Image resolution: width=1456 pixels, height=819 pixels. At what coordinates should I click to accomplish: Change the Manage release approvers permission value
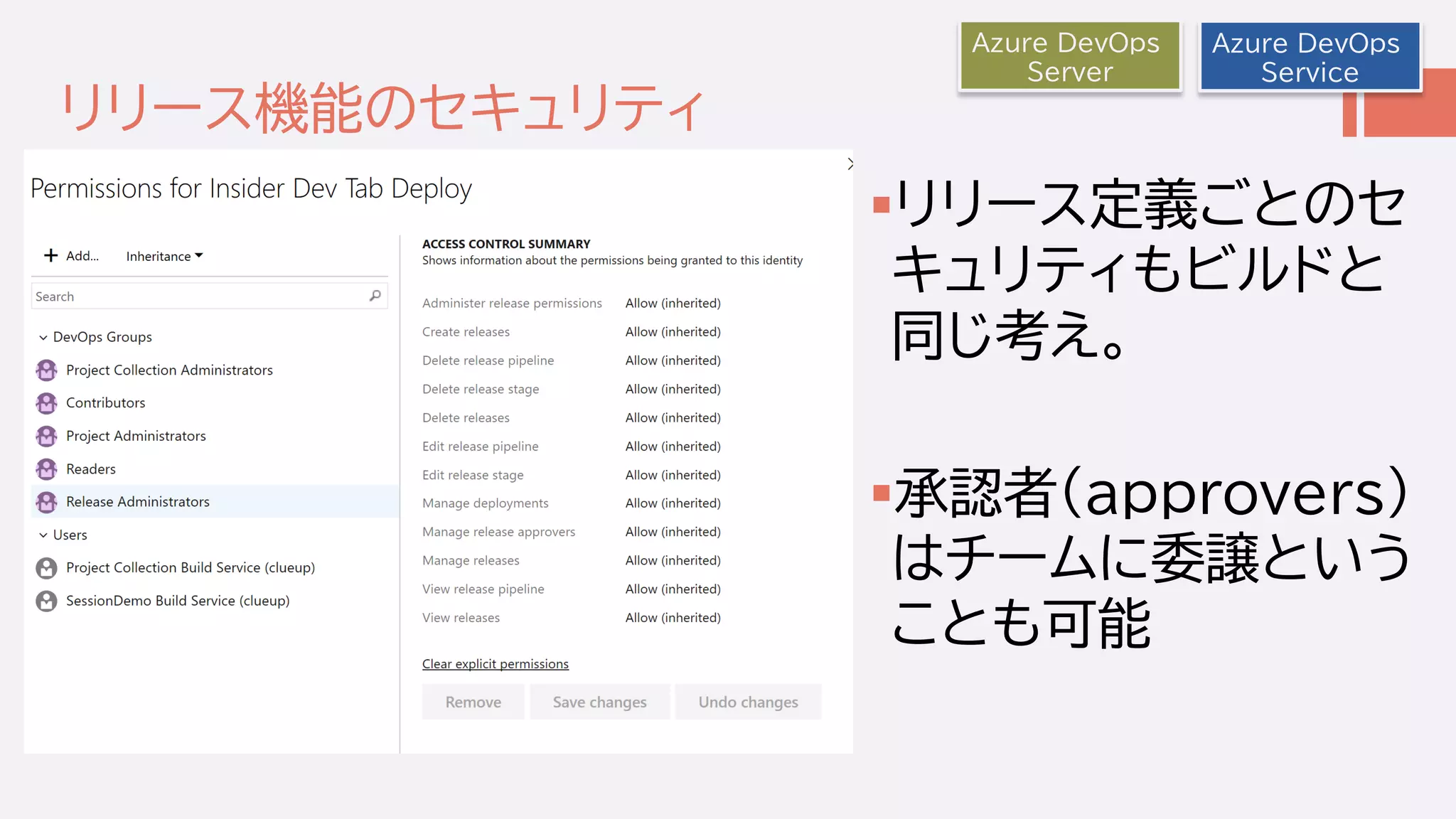673,531
